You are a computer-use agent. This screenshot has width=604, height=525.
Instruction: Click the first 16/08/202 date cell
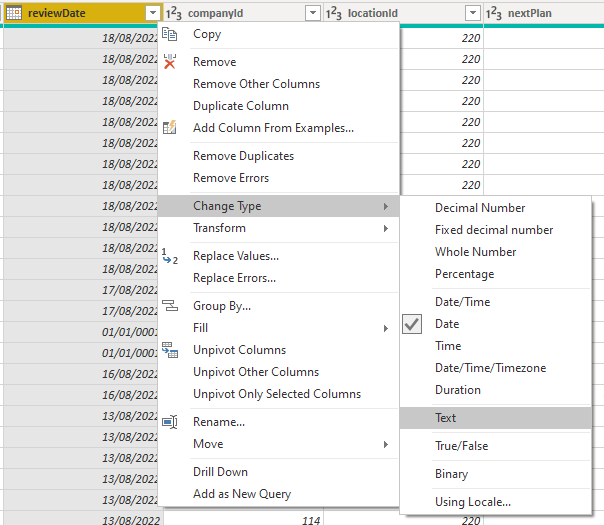pos(81,374)
